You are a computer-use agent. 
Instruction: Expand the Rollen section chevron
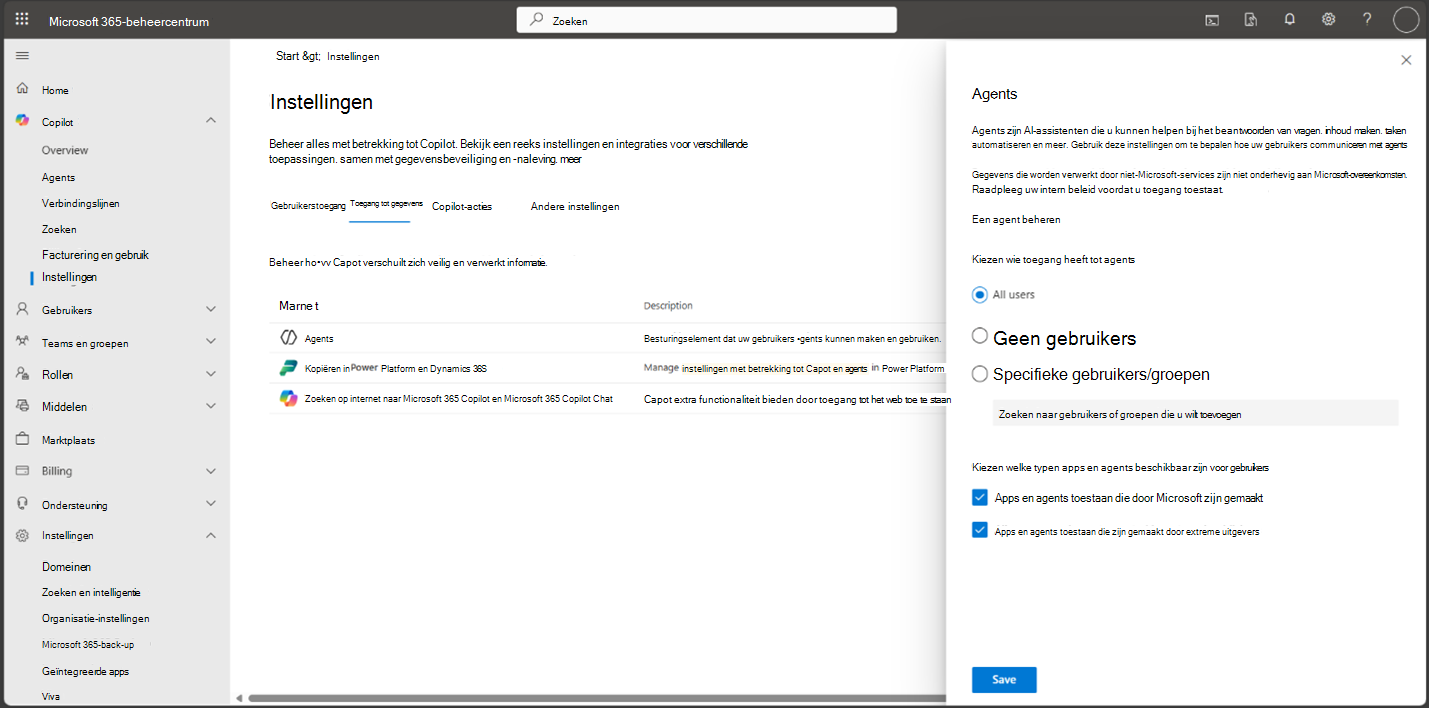[x=211, y=374]
